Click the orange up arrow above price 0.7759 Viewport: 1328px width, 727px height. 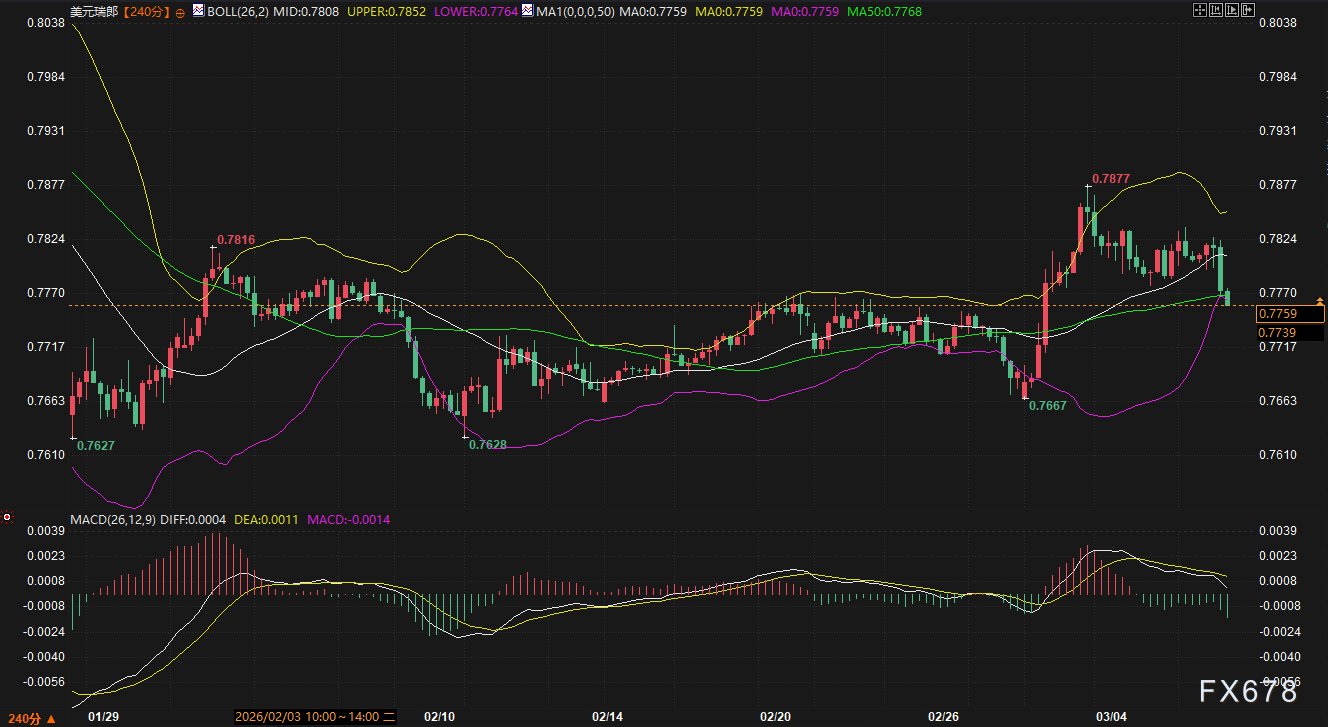(x=1319, y=301)
